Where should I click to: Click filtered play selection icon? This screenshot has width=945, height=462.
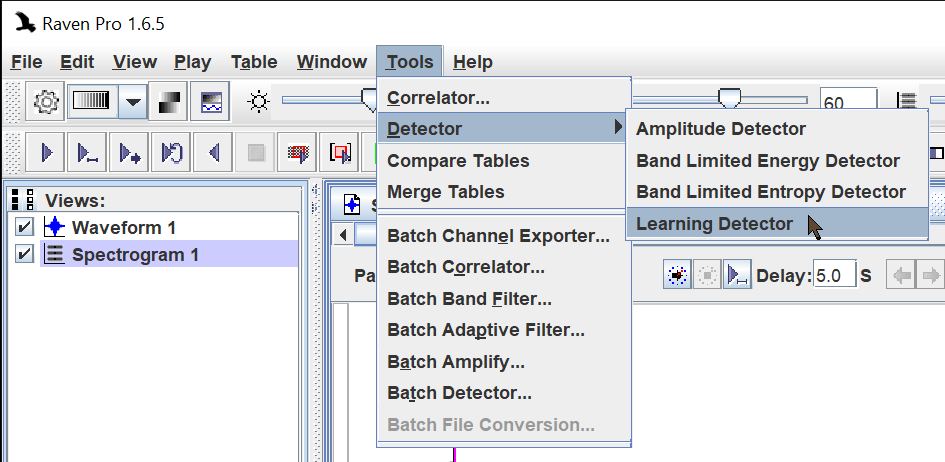(x=297, y=153)
